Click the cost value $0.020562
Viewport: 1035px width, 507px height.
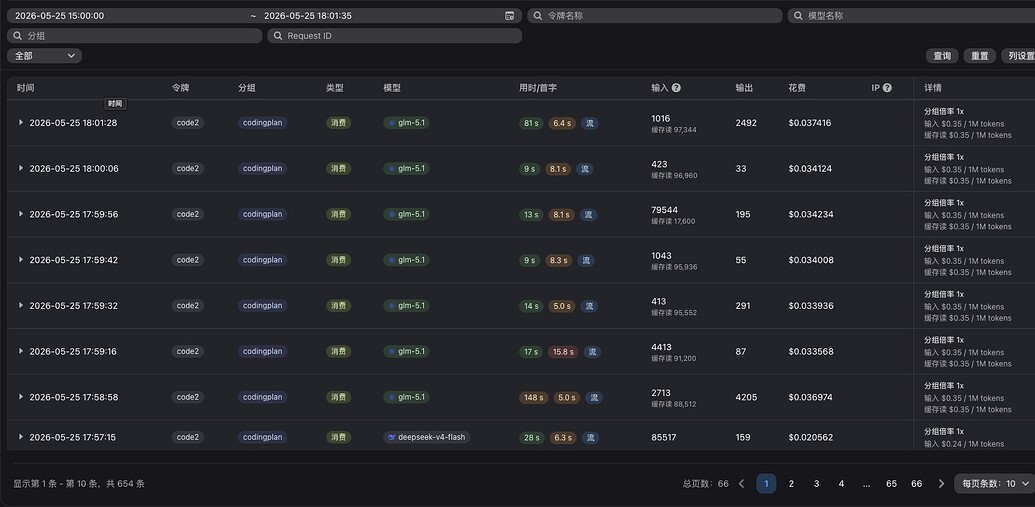[x=810, y=437]
